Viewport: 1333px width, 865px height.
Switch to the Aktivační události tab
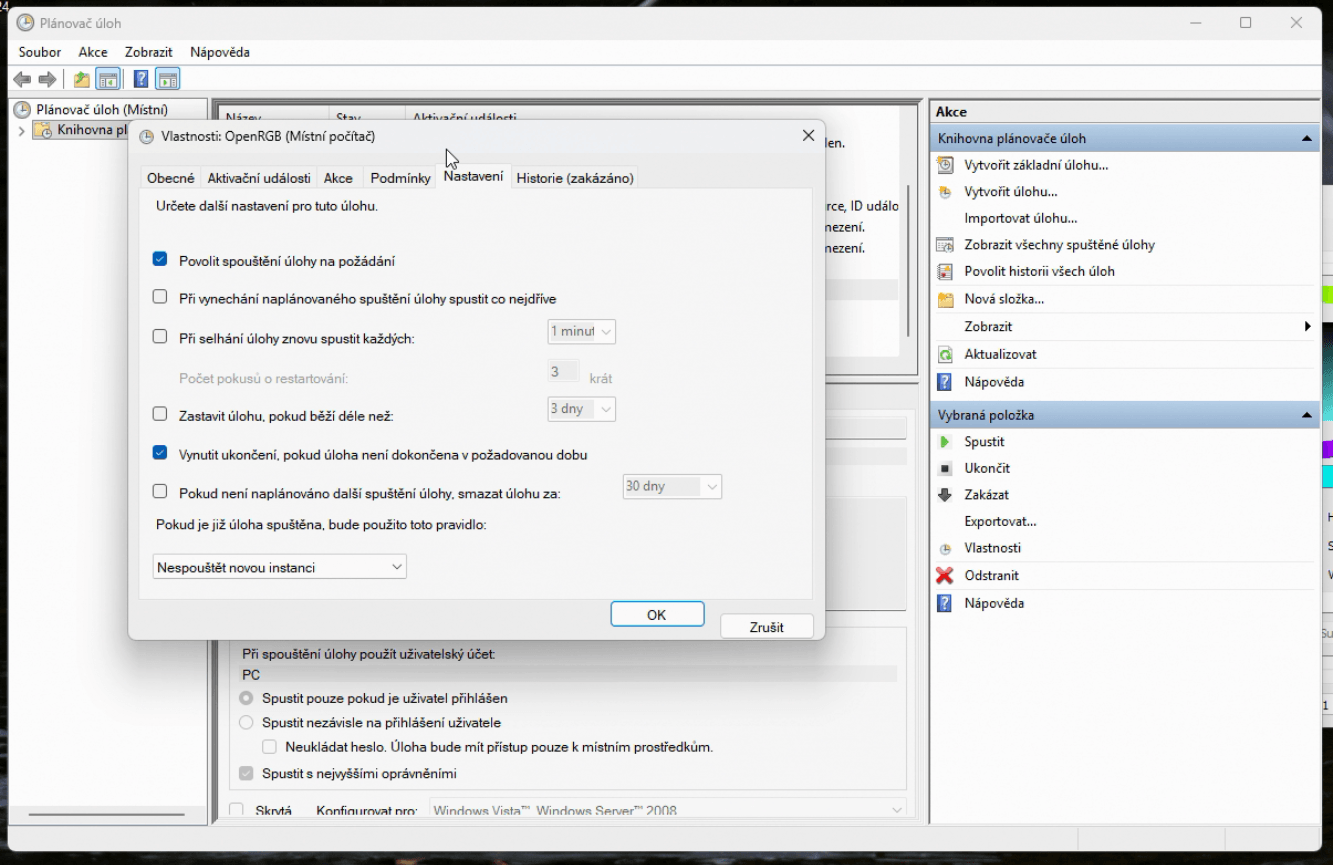pyautogui.click(x=259, y=178)
